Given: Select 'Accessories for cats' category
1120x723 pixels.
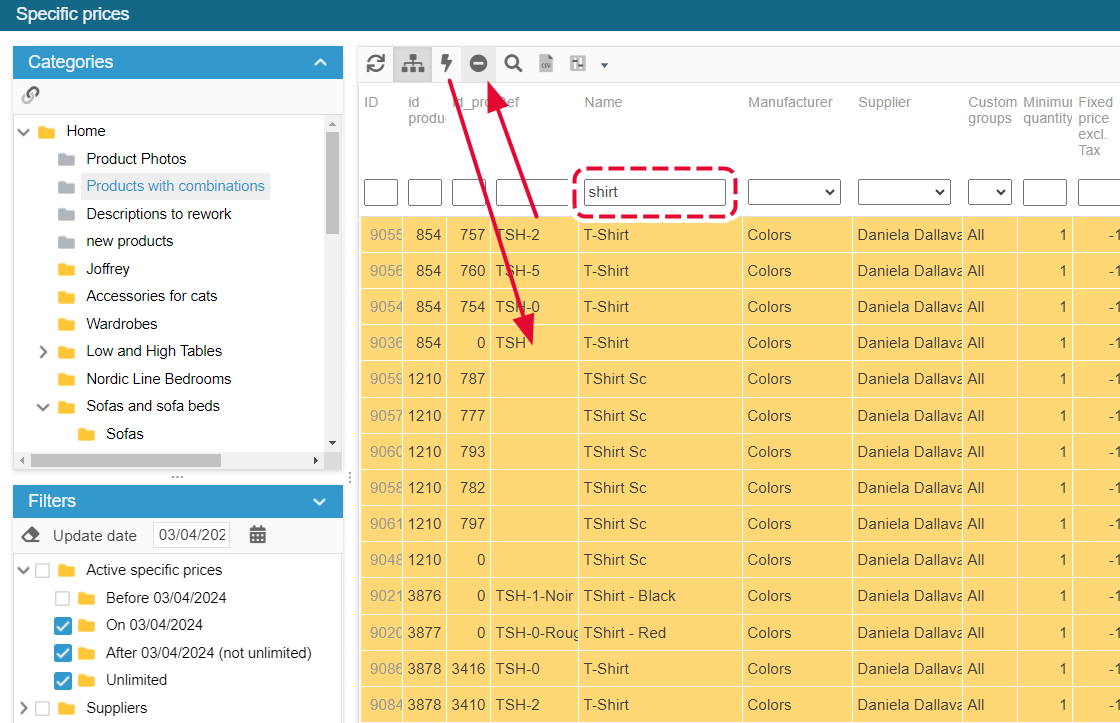Looking at the screenshot, I should pyautogui.click(x=151, y=296).
